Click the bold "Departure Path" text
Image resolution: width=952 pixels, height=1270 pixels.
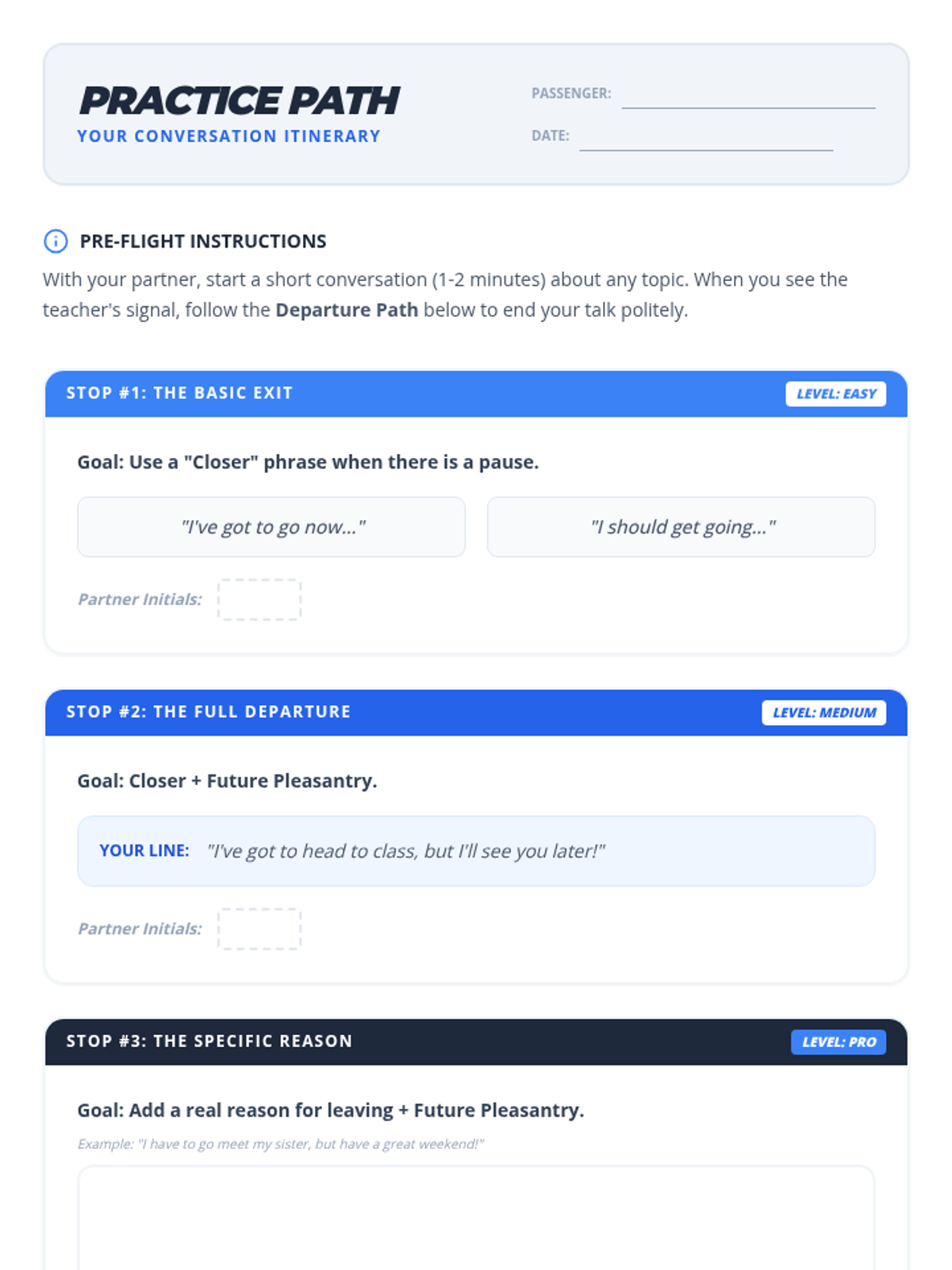pyautogui.click(x=347, y=310)
